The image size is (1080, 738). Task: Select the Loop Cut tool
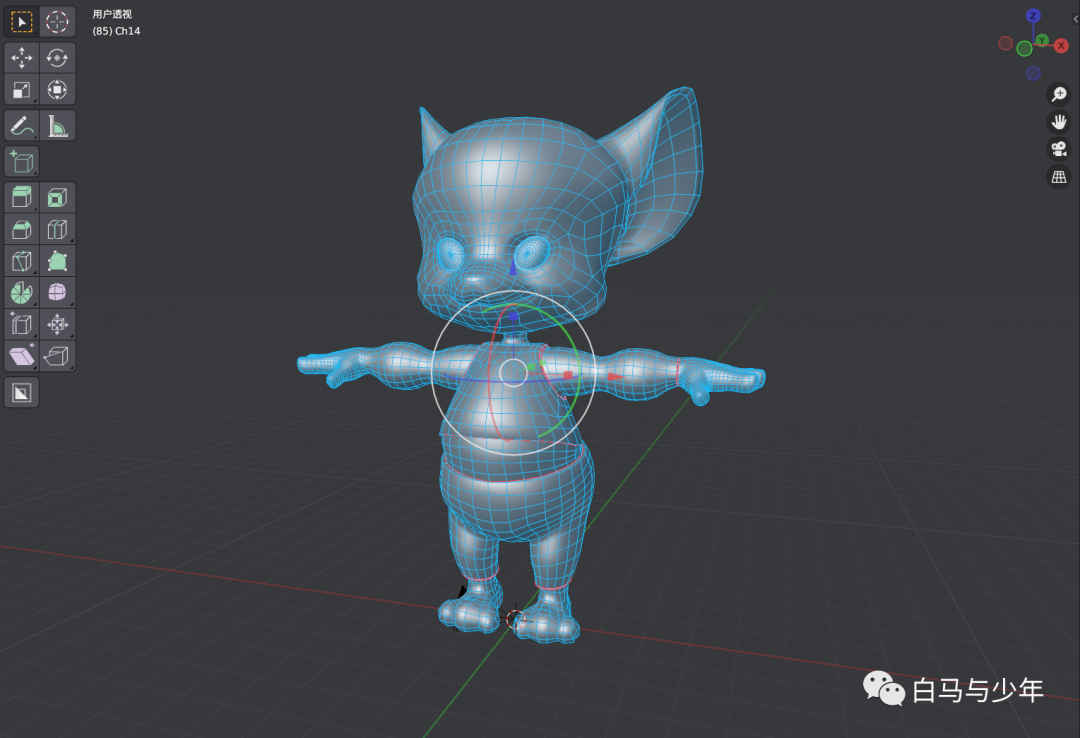[x=57, y=229]
